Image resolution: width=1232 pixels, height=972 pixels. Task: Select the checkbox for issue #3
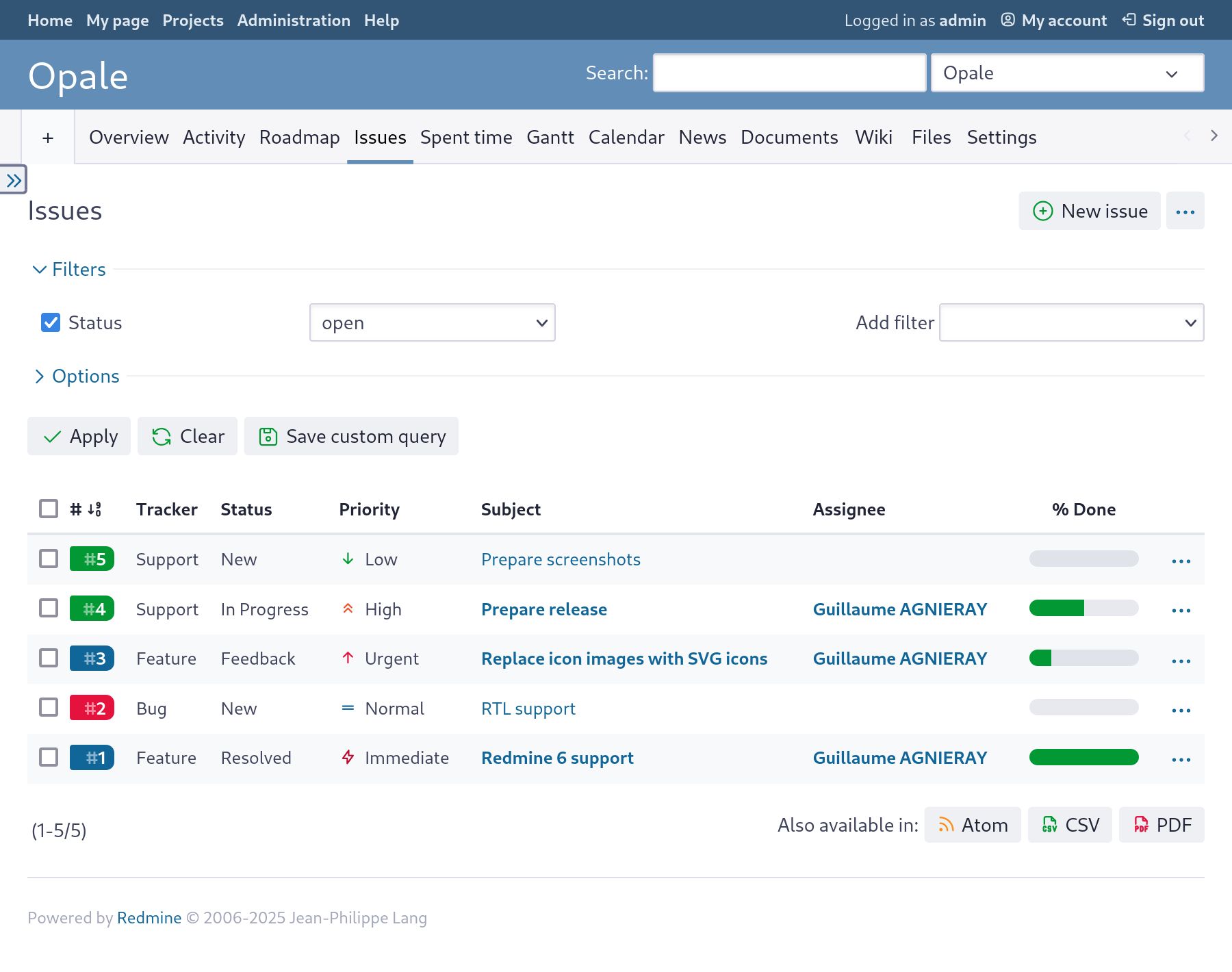coord(49,658)
